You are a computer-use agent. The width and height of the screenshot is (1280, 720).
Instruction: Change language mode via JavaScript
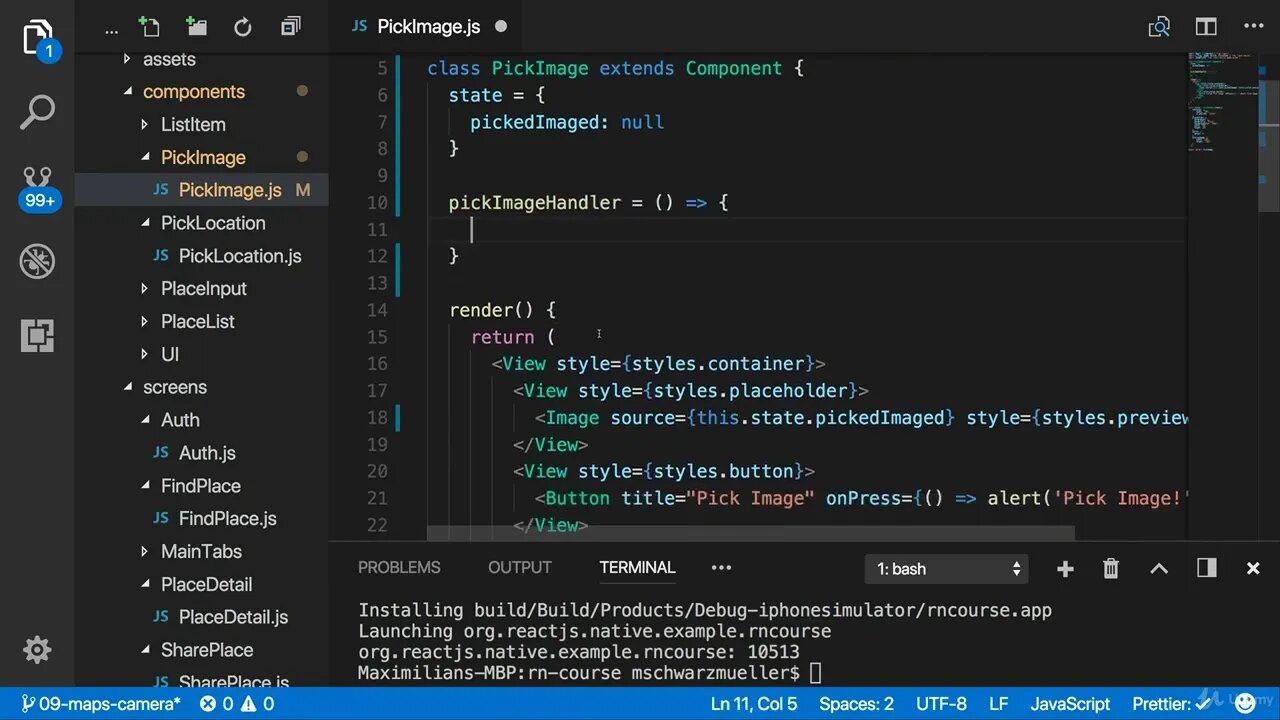pos(1070,704)
